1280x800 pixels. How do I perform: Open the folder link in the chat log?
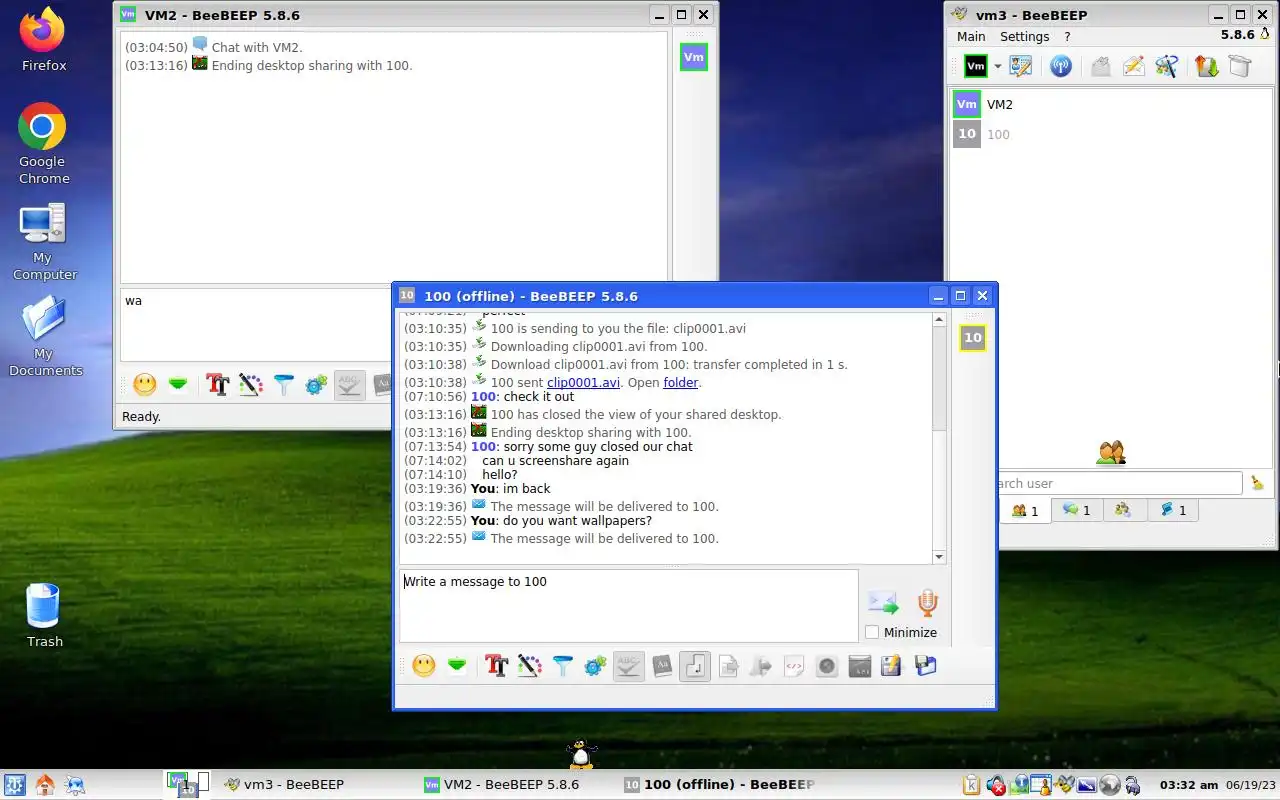680,382
